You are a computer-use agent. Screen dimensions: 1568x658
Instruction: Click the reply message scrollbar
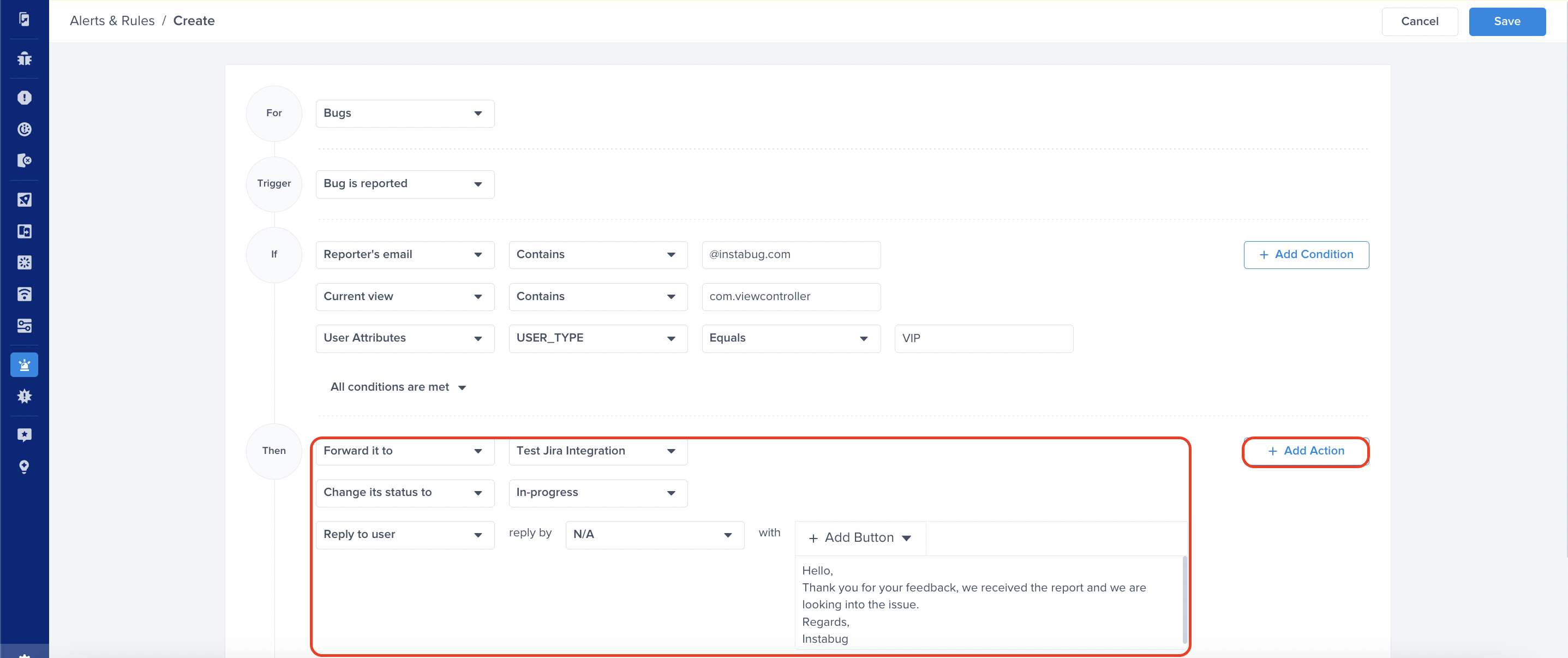point(1184,600)
